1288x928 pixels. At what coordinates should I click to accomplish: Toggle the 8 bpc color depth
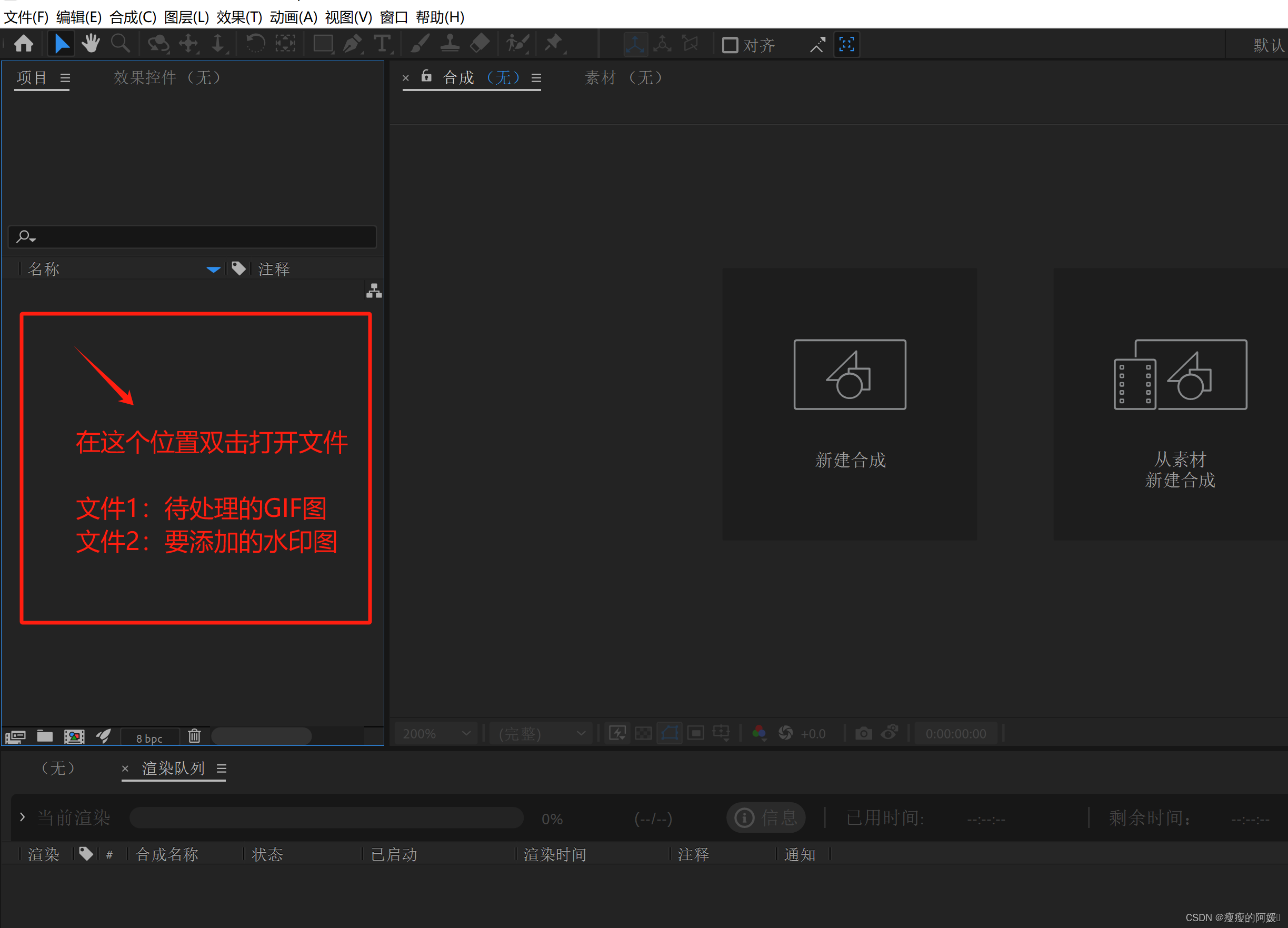click(149, 738)
